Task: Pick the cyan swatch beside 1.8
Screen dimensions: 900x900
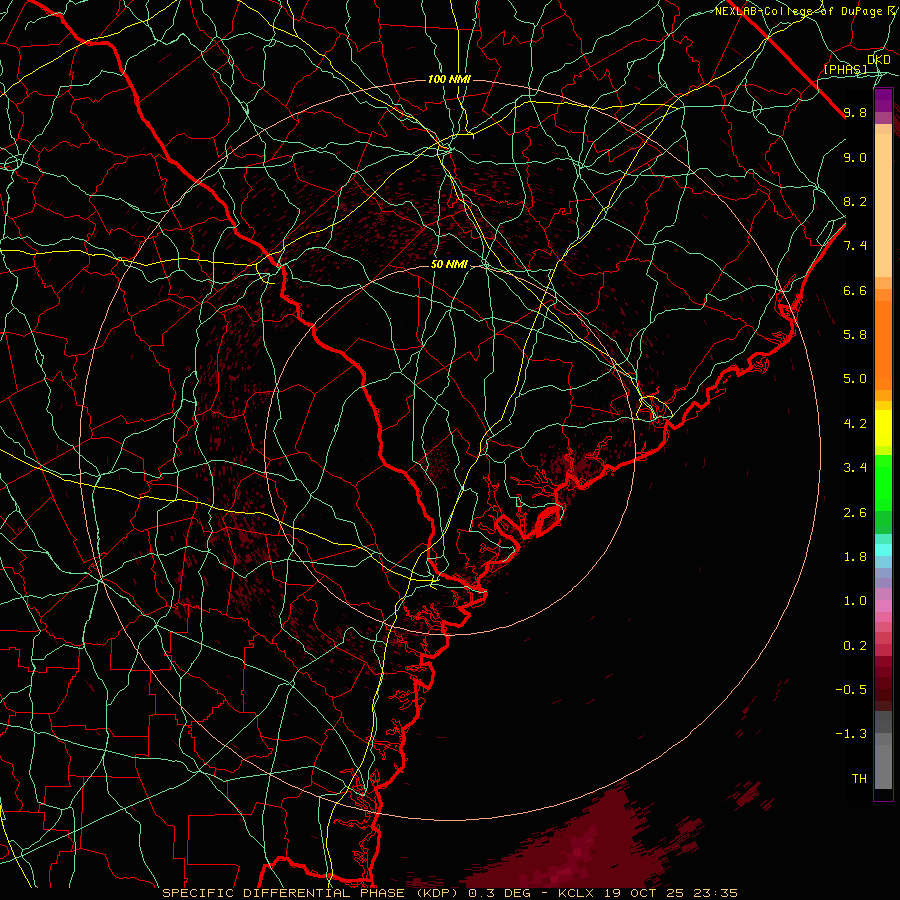Action: click(883, 550)
